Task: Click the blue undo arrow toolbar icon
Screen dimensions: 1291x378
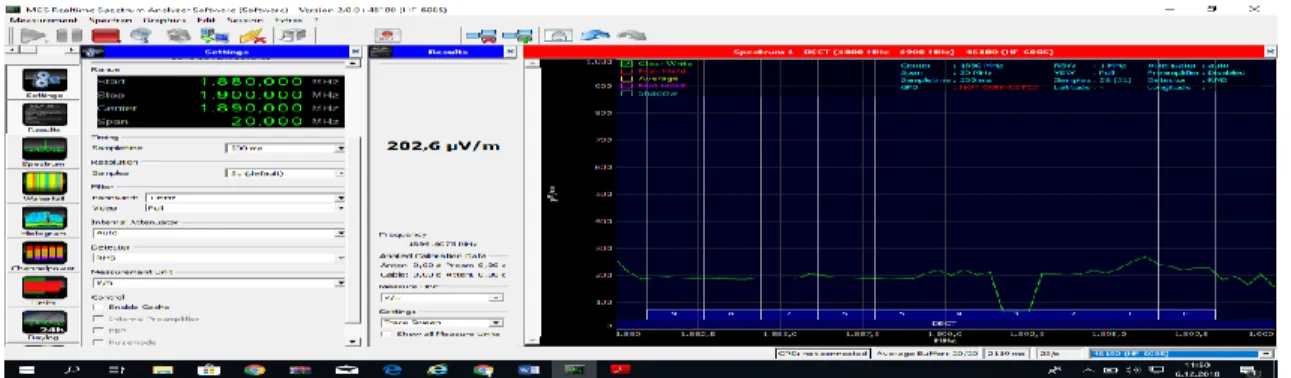Action: (596, 34)
